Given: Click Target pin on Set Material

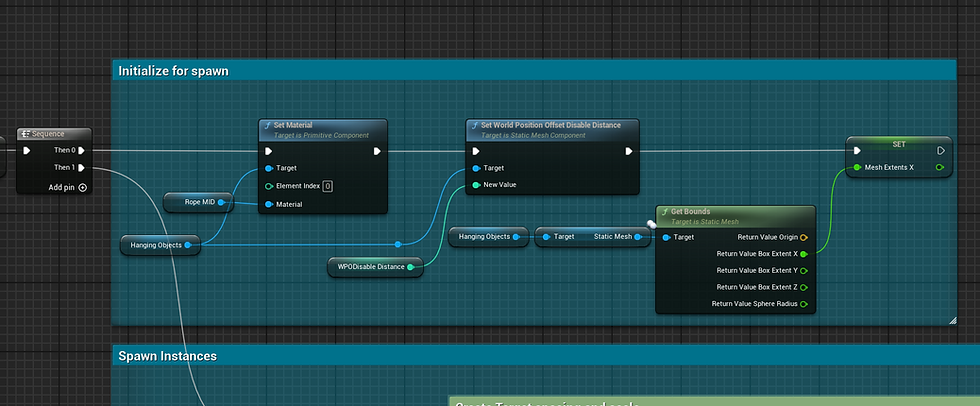Looking at the screenshot, I should pyautogui.click(x=269, y=168).
